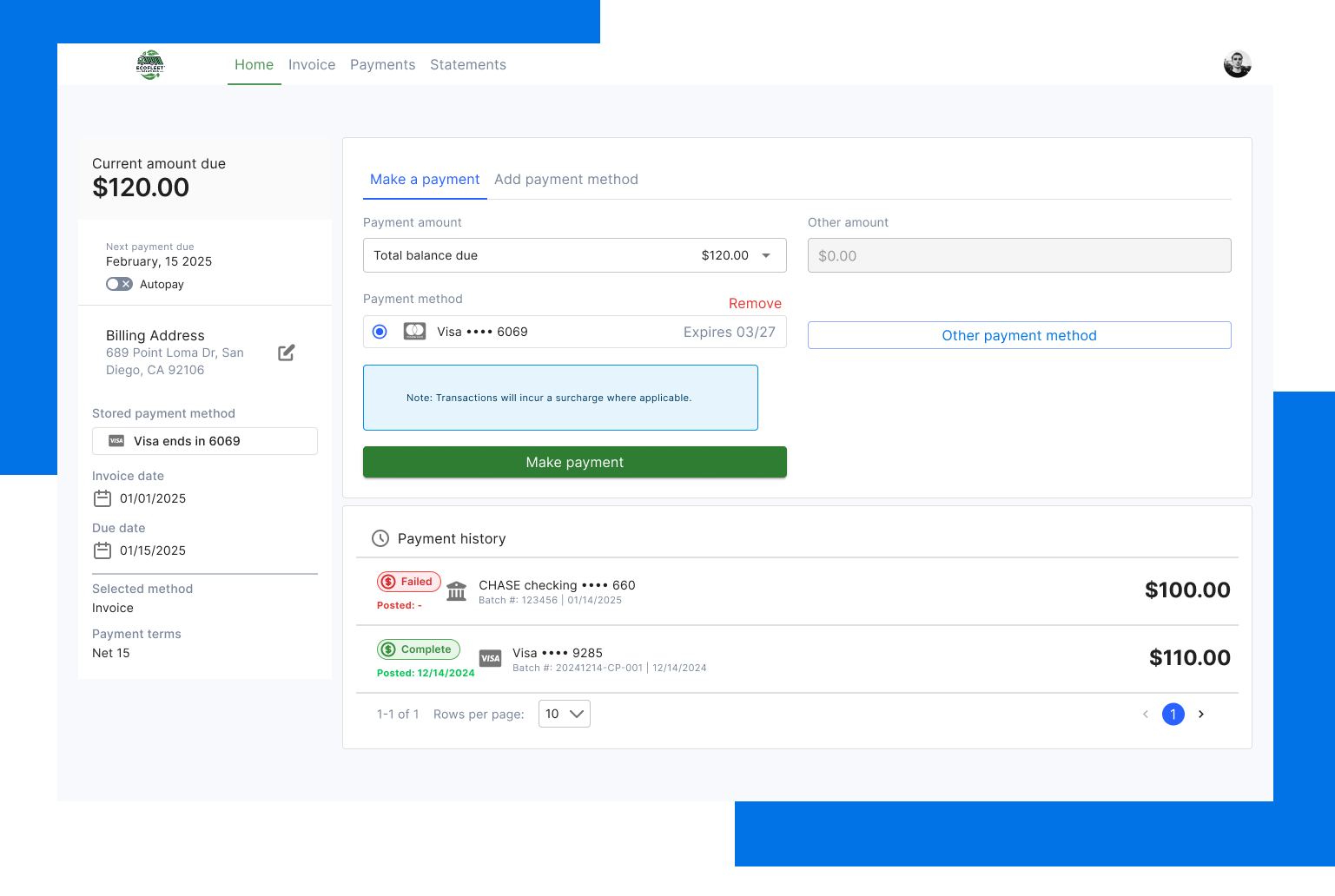The height and width of the screenshot is (896, 1335).
Task: Click the Payment history clock icon
Action: 380,538
